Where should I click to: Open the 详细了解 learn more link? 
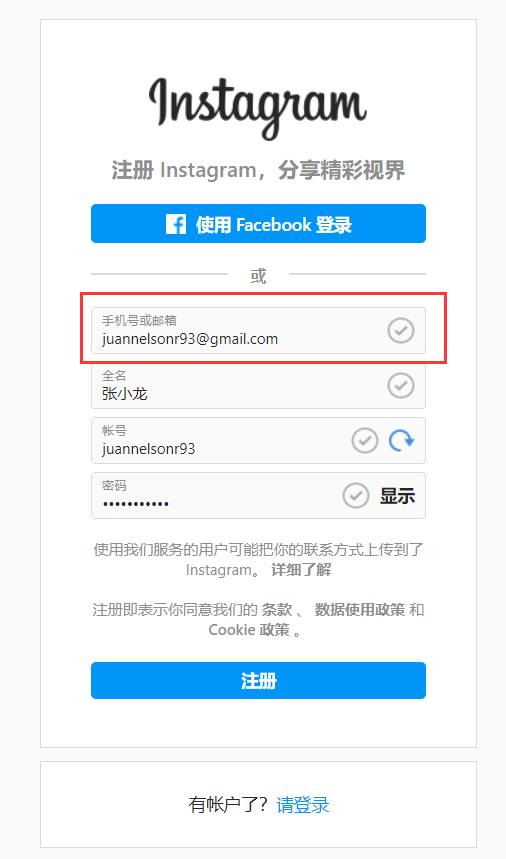301,570
